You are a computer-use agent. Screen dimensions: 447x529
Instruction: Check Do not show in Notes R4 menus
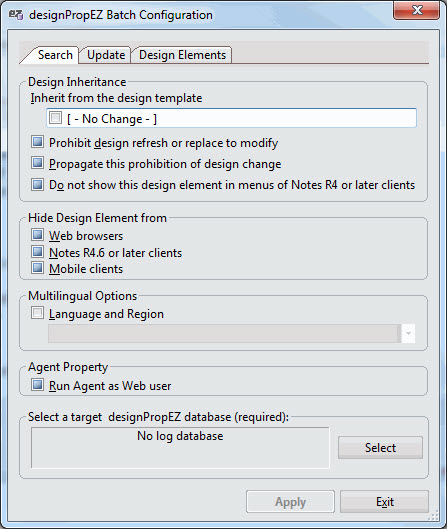pyautogui.click(x=37, y=185)
